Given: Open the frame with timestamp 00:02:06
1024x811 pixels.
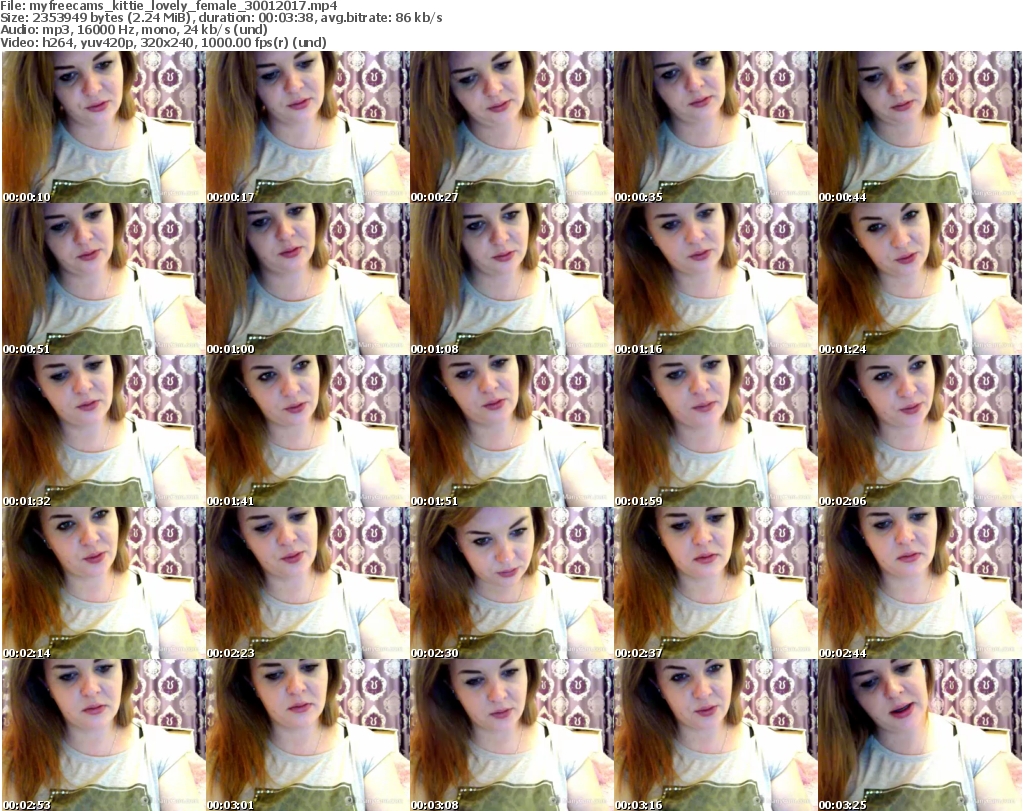Looking at the screenshot, I should (920, 431).
